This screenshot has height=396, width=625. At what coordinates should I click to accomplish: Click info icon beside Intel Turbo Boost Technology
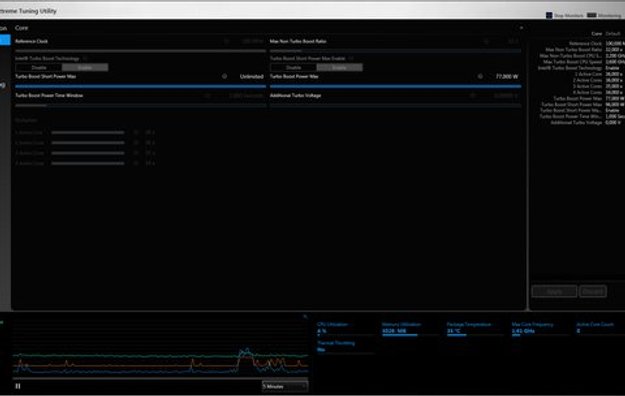pos(85,58)
